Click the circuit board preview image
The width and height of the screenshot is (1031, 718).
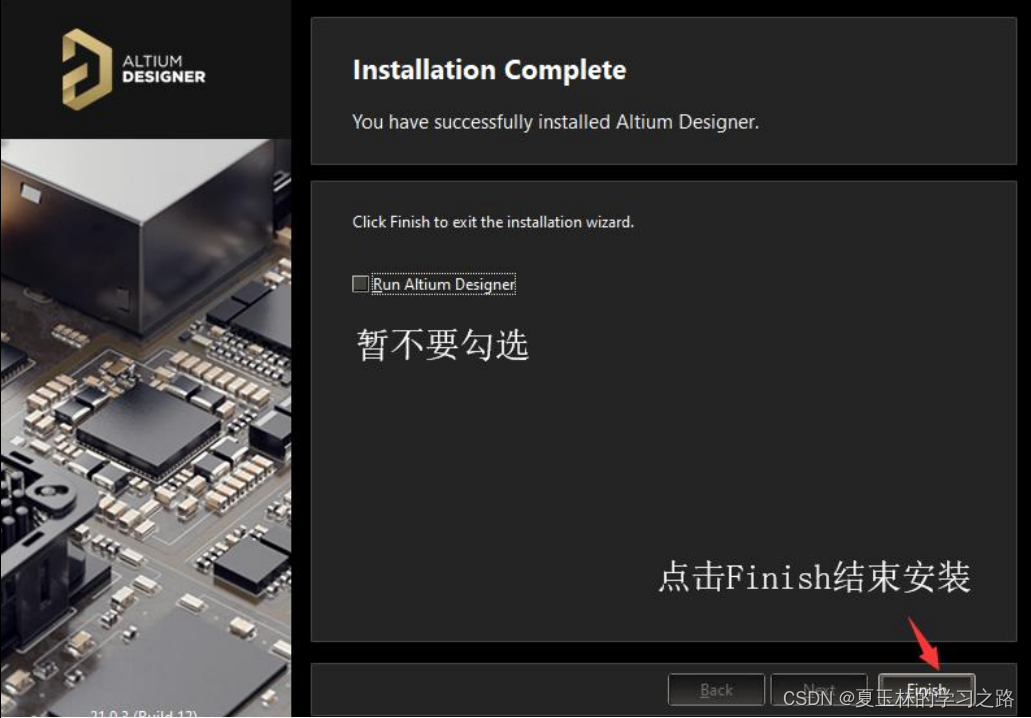click(x=145, y=430)
